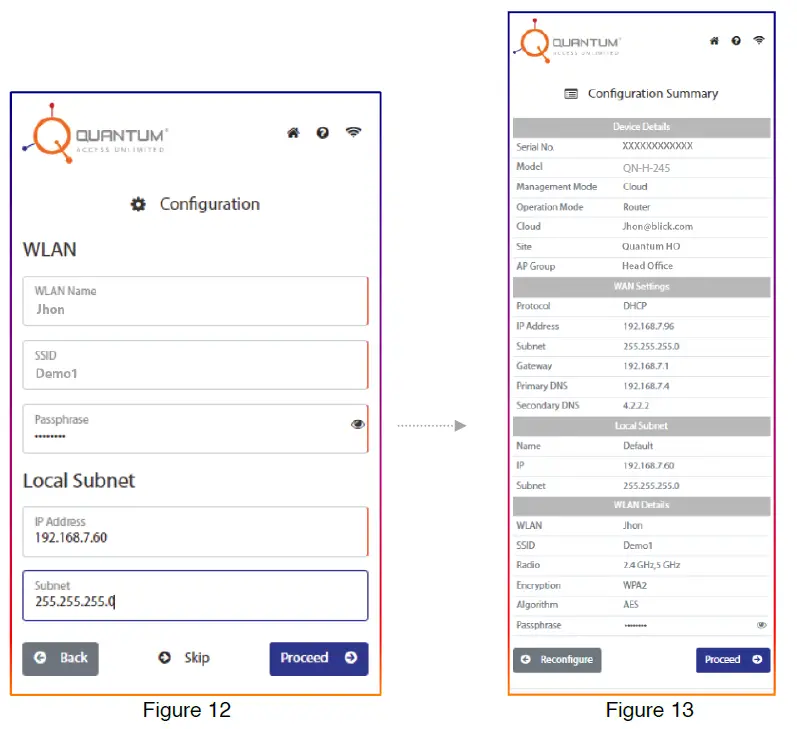The image size is (797, 729).
Task: Click the cloud account Jhon@blick.com
Action: point(657,227)
